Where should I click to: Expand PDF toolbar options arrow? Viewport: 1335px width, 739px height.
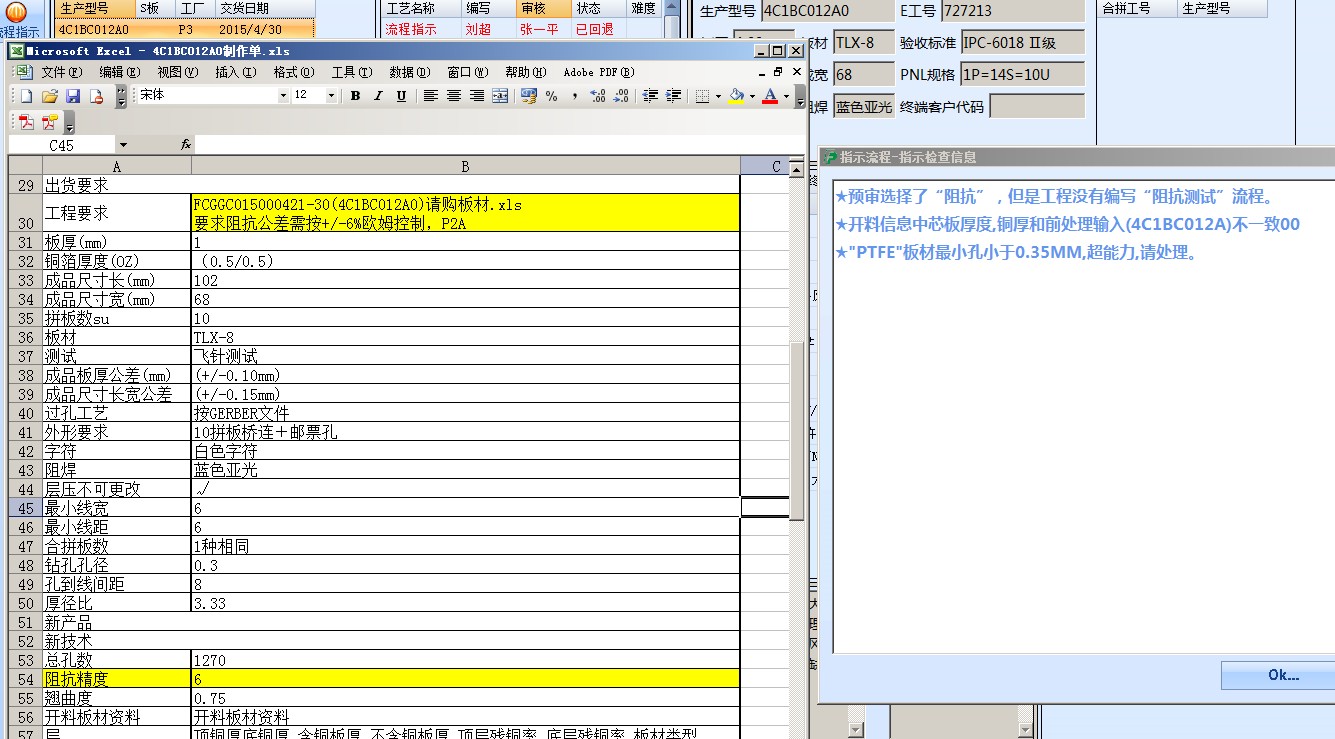coord(69,123)
